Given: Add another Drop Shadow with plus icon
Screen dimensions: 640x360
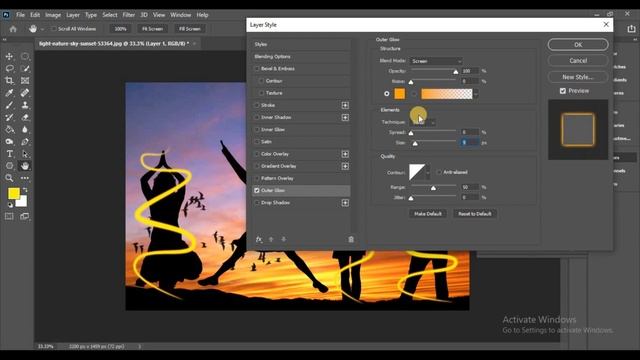Looking at the screenshot, I should tap(345, 203).
